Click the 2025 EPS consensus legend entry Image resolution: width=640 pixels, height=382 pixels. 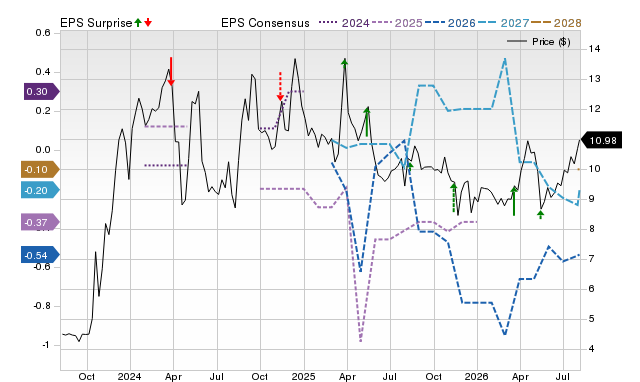coord(397,23)
